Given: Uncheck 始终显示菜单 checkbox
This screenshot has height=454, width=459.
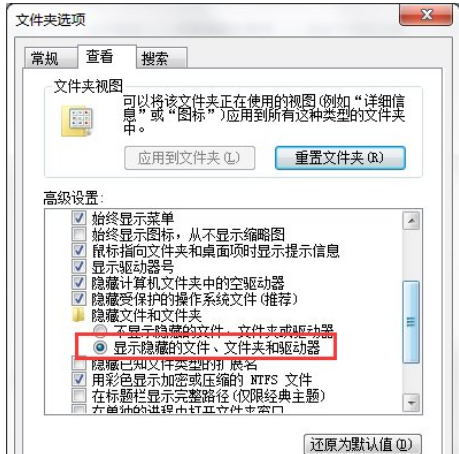Looking at the screenshot, I should tap(79, 218).
